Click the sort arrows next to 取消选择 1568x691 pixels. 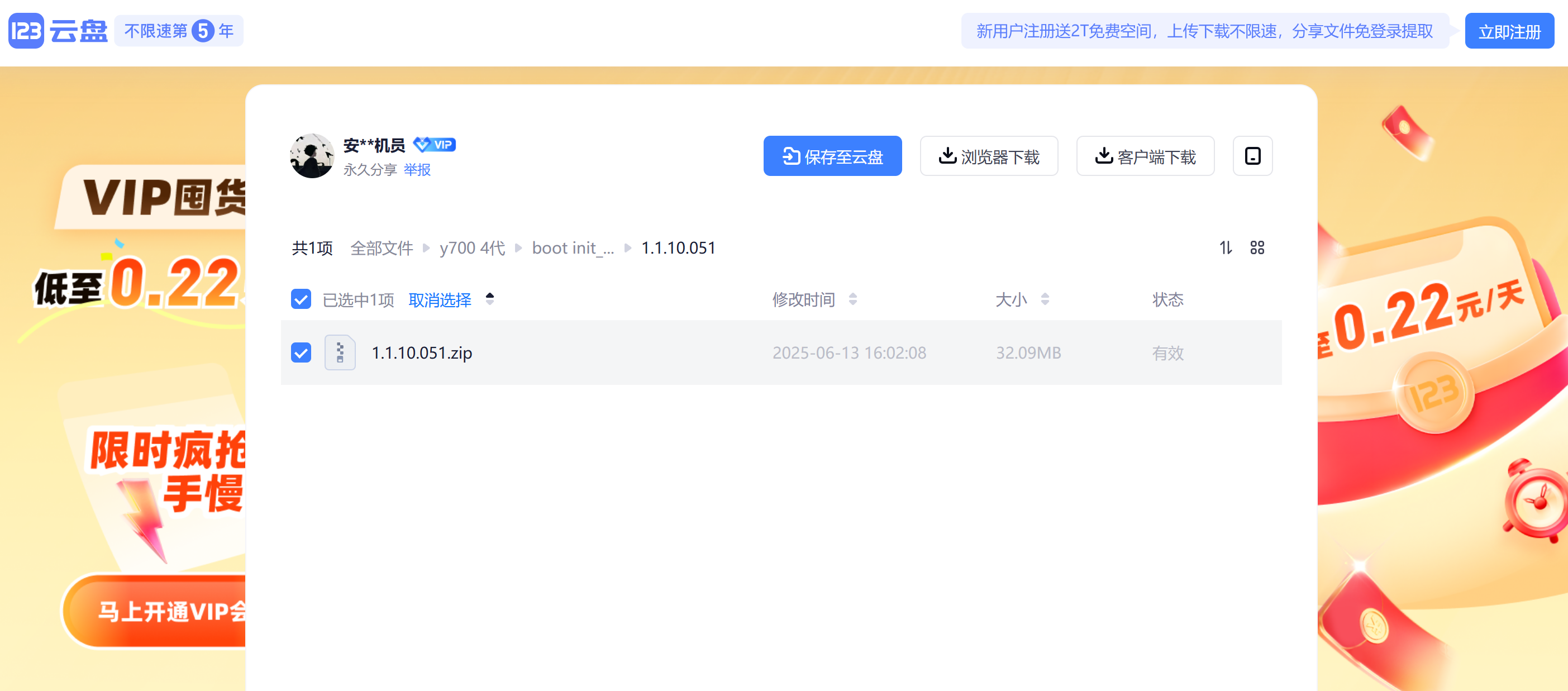tap(489, 299)
